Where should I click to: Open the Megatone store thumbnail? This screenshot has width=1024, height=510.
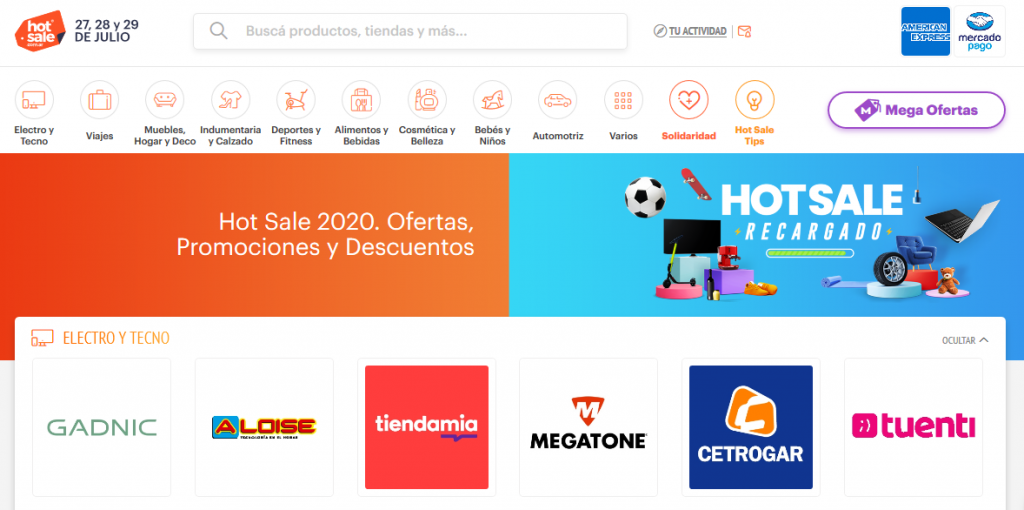point(588,427)
